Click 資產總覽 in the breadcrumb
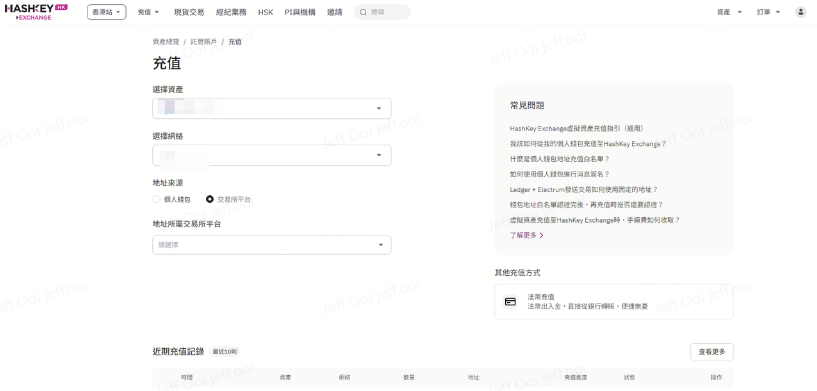Viewport: 817px width, 391px height. click(x=166, y=42)
